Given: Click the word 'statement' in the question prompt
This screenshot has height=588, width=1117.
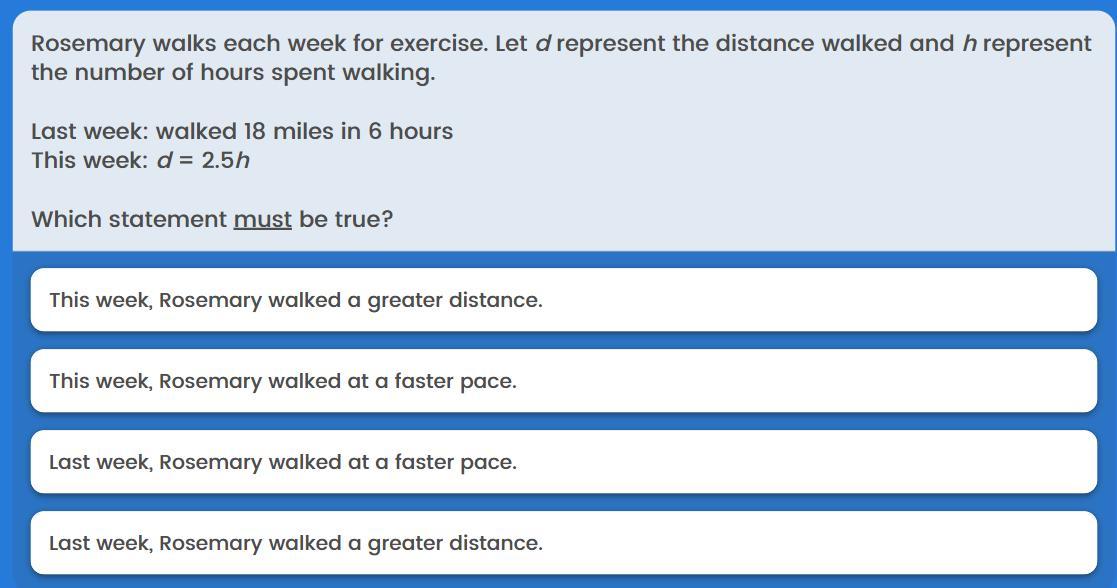Looking at the screenshot, I should 167,220.
